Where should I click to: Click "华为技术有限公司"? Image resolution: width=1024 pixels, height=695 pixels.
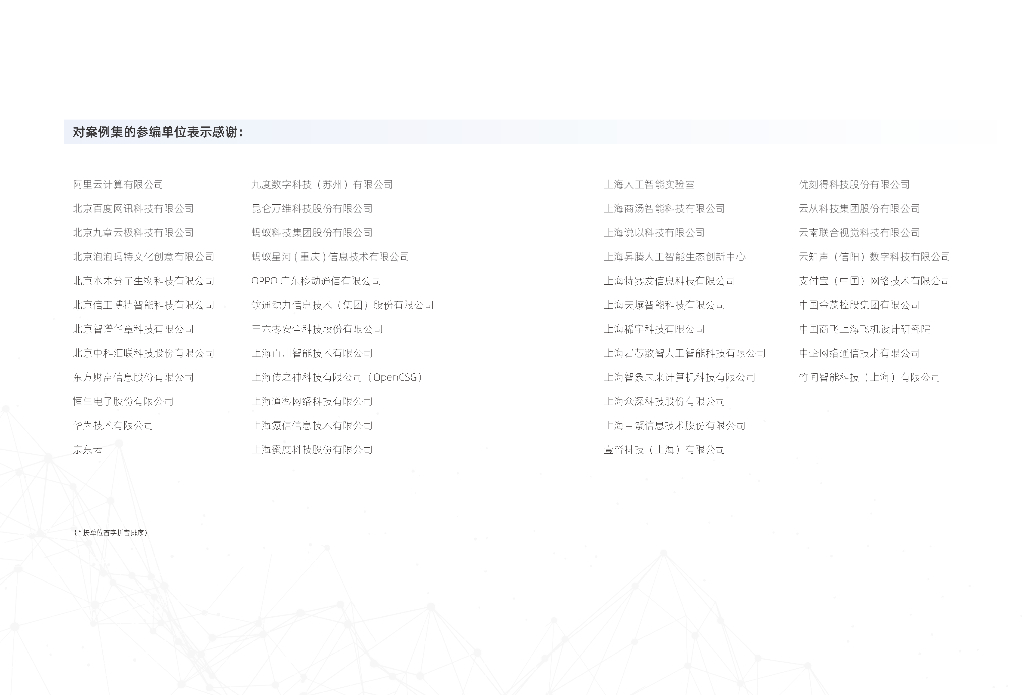tap(112, 426)
